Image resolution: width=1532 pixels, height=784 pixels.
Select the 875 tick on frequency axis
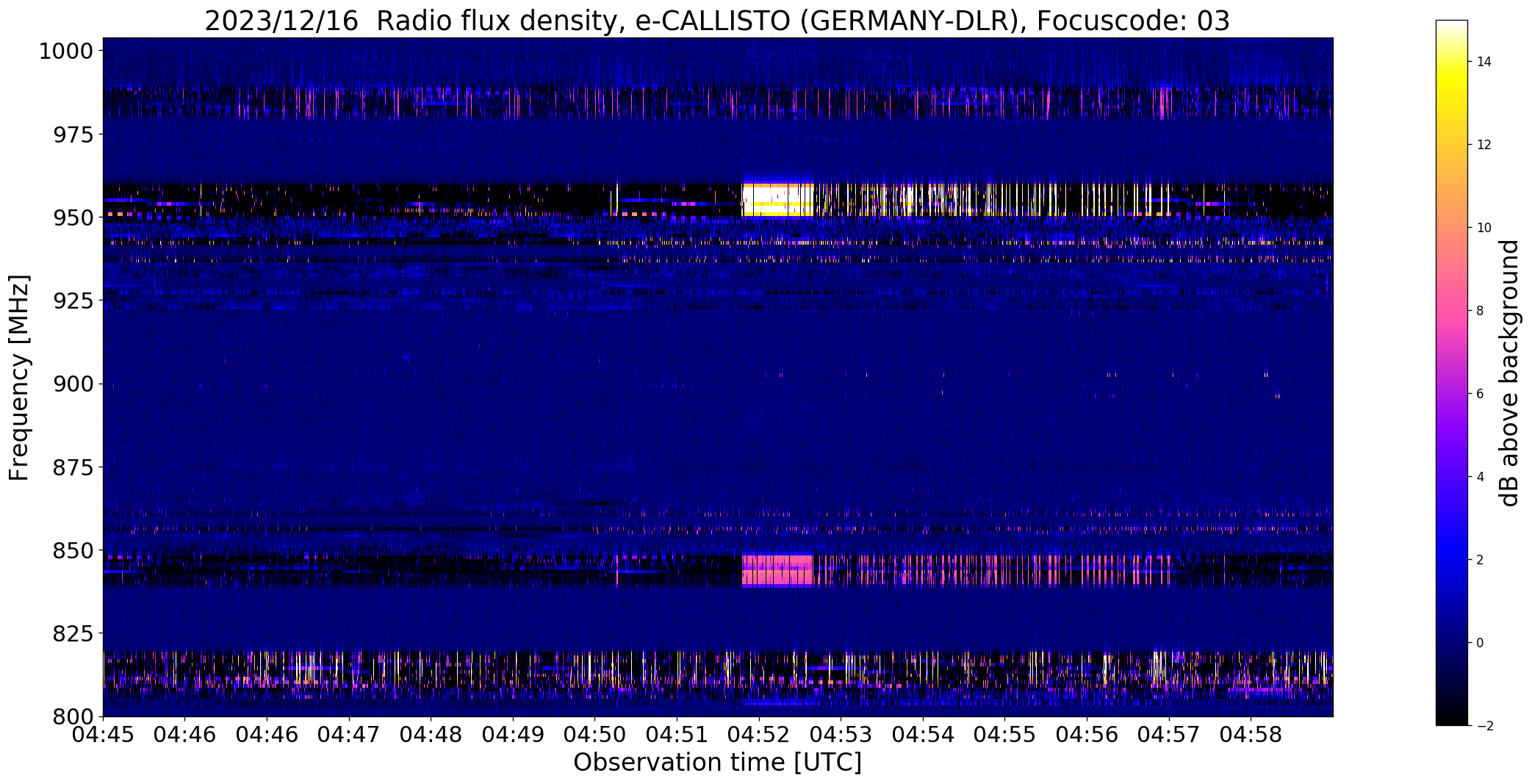tap(73, 467)
